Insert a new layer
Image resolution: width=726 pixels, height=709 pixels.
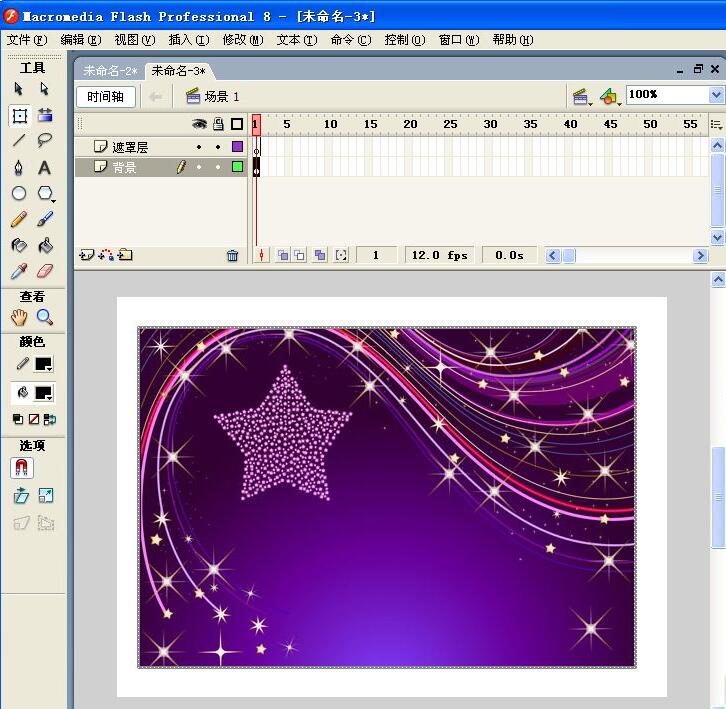coord(86,255)
